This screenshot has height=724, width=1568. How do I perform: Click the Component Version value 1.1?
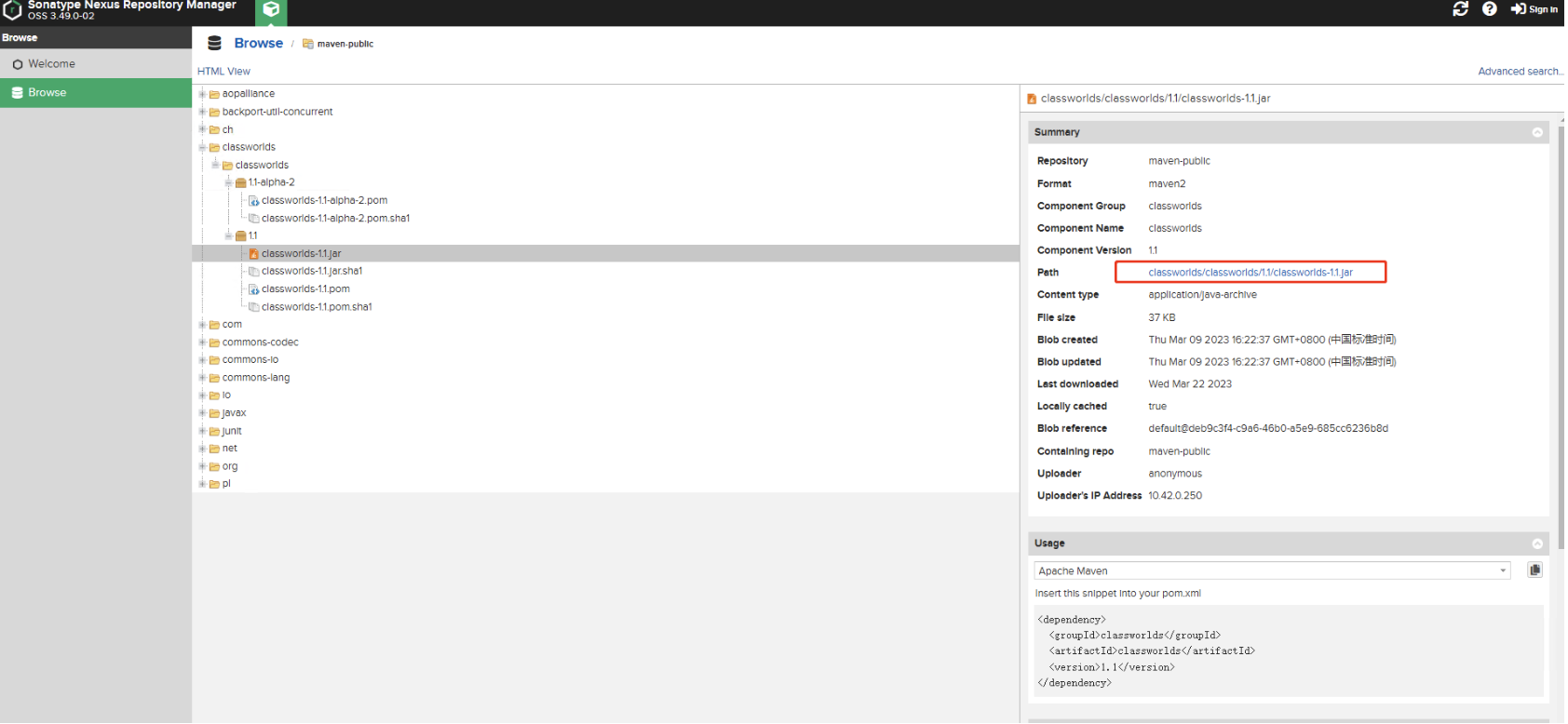[x=1153, y=250]
